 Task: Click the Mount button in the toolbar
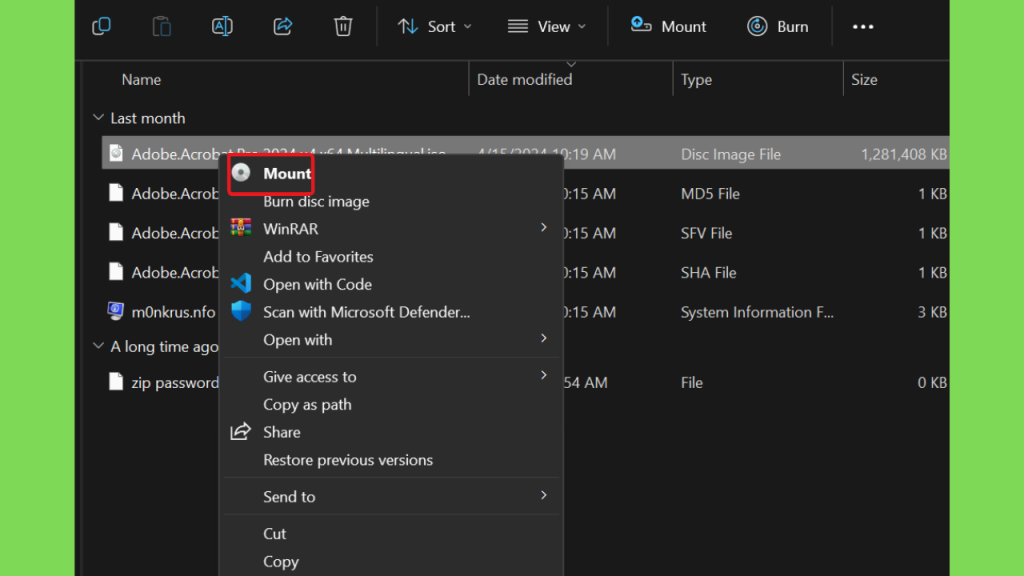(669, 27)
